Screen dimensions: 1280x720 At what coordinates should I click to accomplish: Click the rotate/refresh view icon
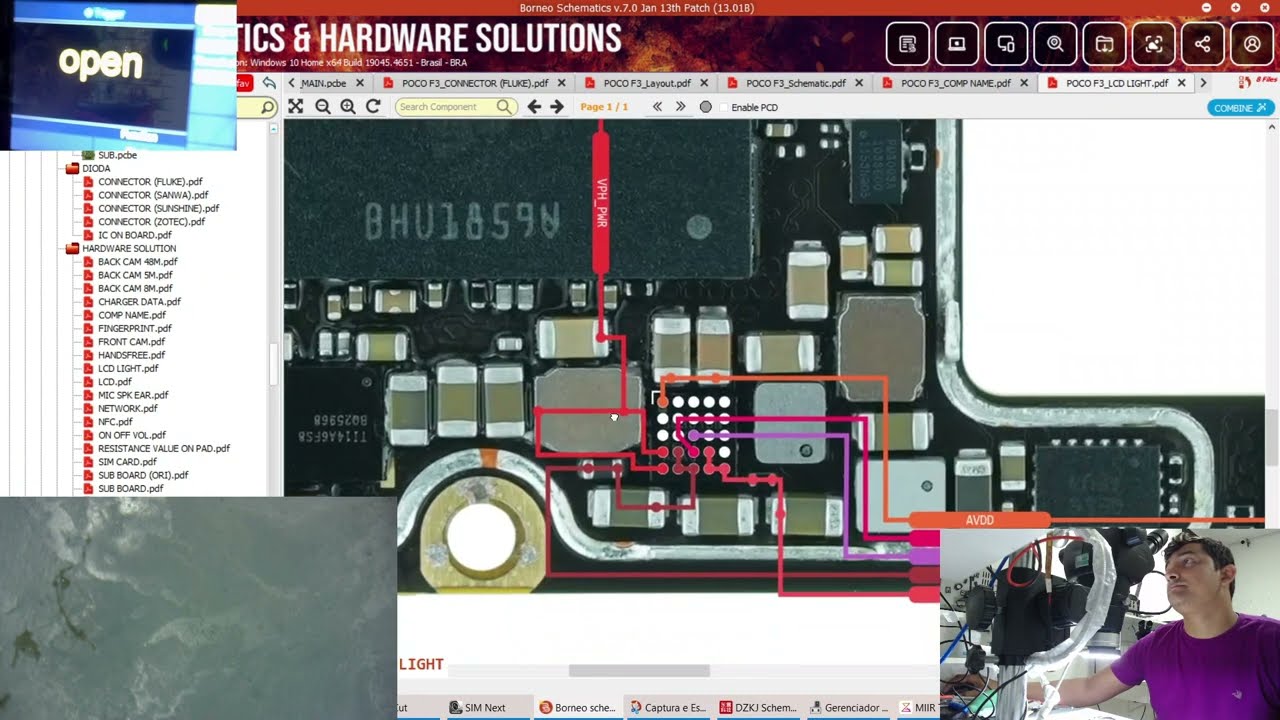(373, 106)
